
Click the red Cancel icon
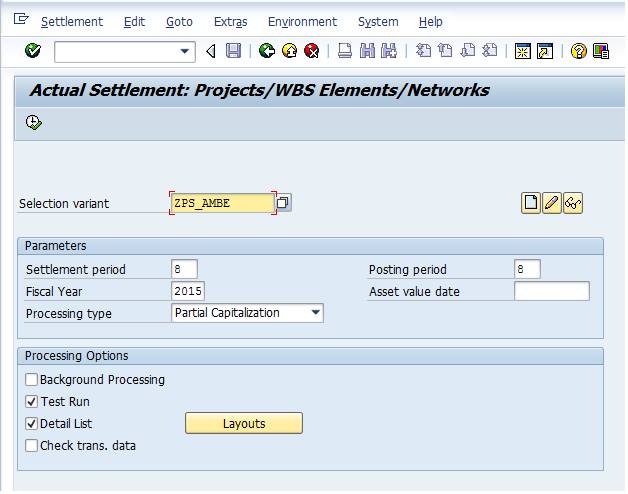[312, 51]
